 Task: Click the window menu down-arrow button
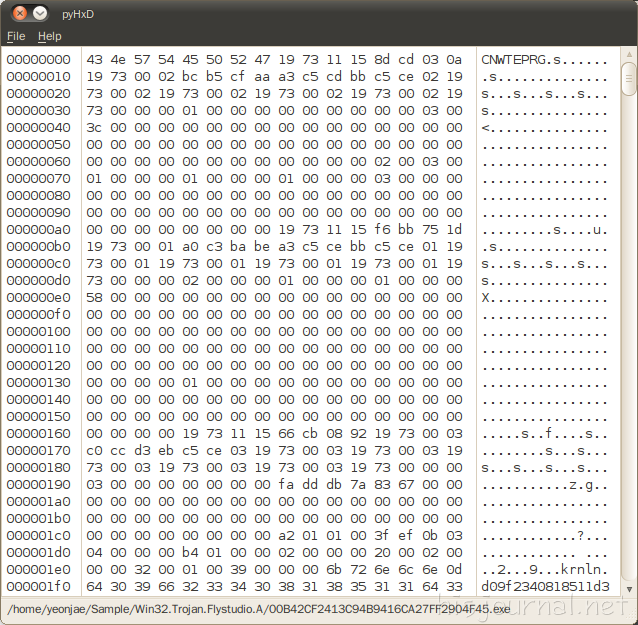click(x=40, y=13)
